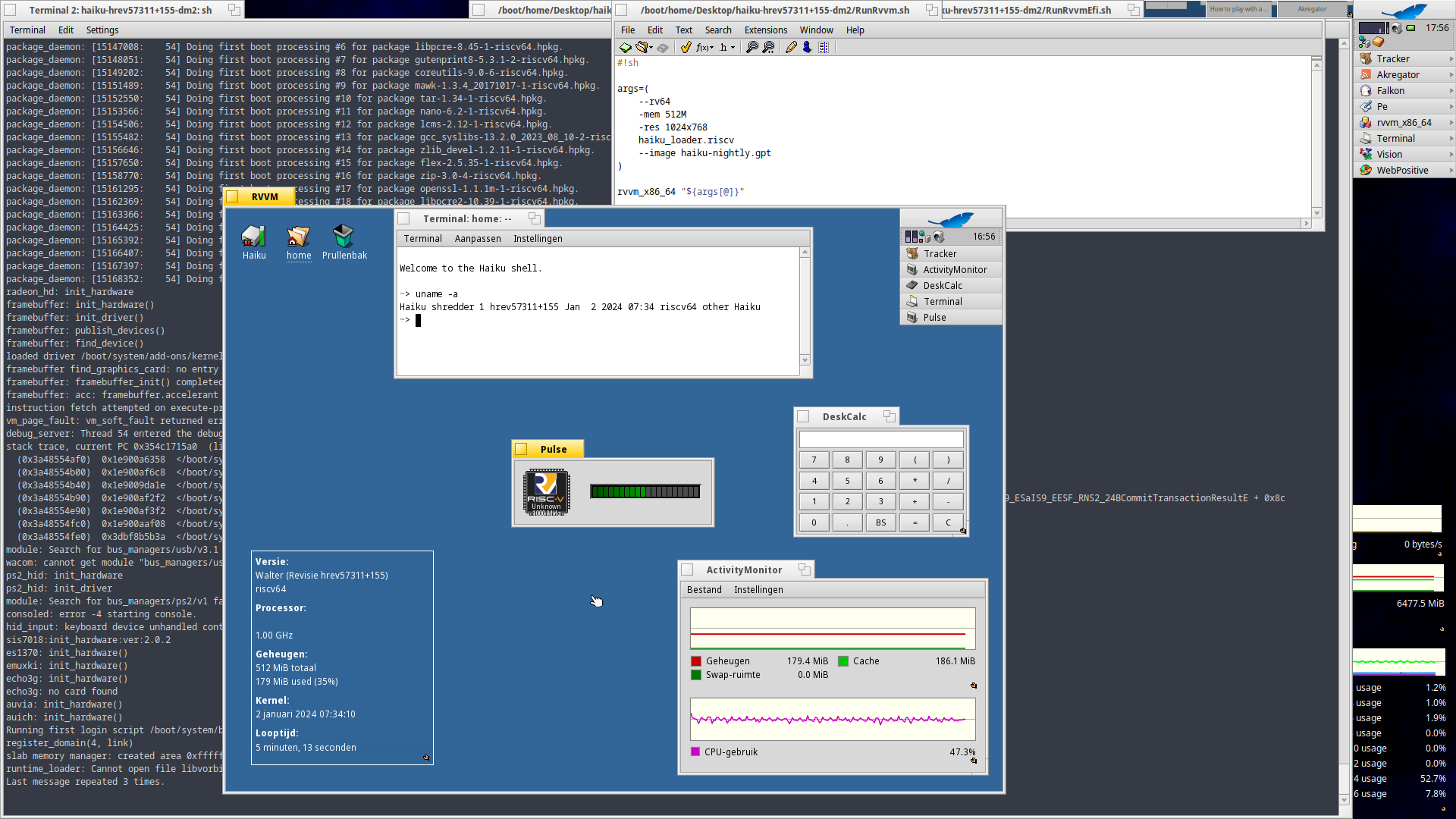Toggle zoom button on ActivityMonitor title tab
The height and width of the screenshot is (819, 1456).
[x=804, y=570]
